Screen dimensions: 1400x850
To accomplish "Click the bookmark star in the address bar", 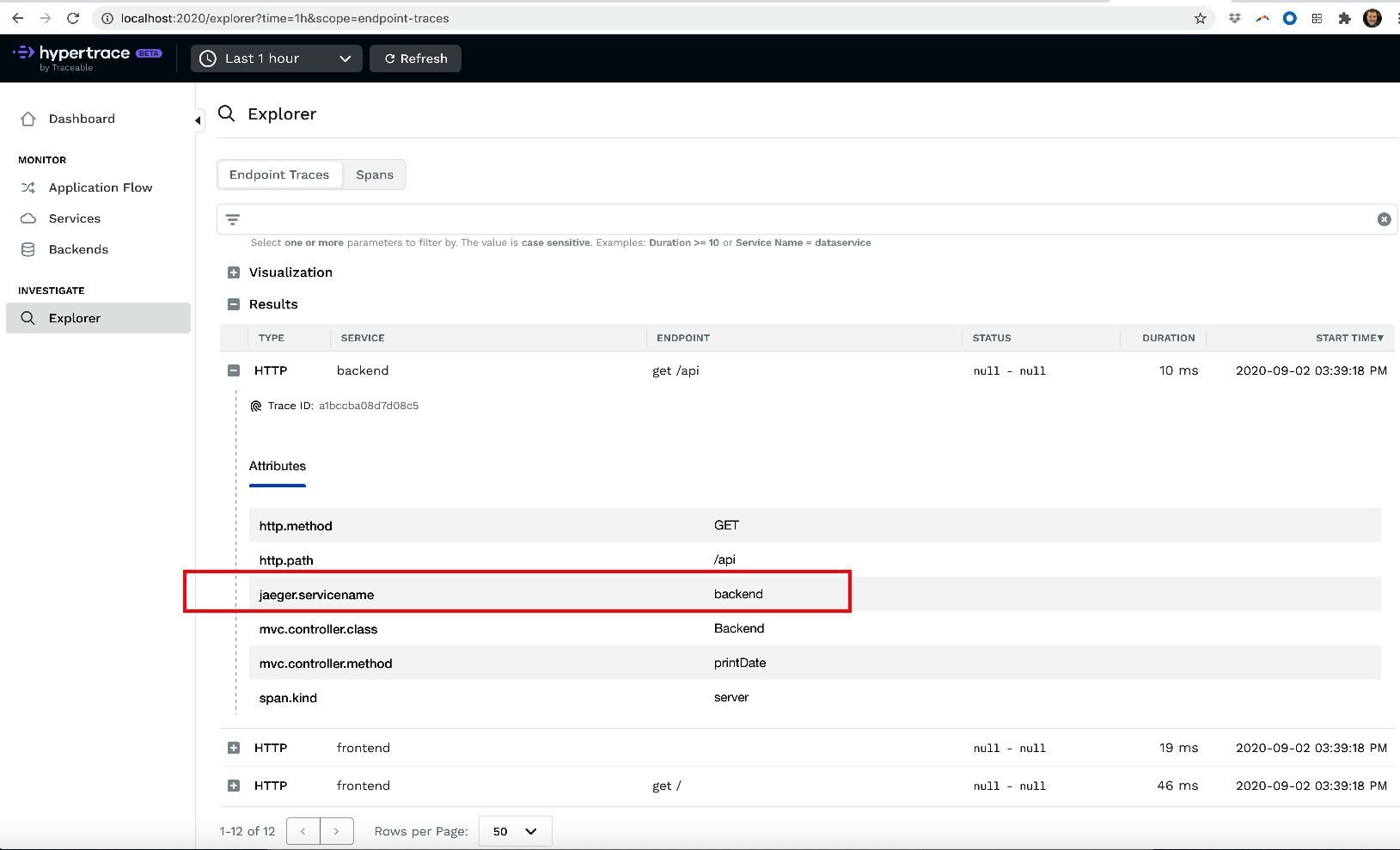I will tap(1201, 18).
